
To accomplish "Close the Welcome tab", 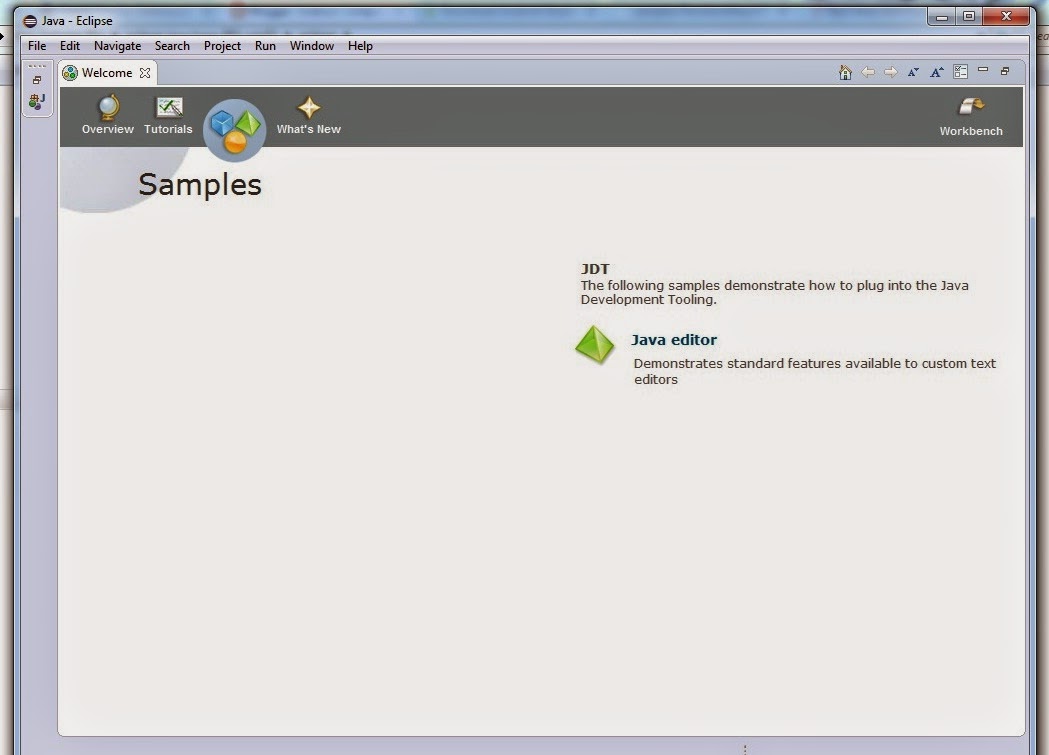I will coord(145,73).
